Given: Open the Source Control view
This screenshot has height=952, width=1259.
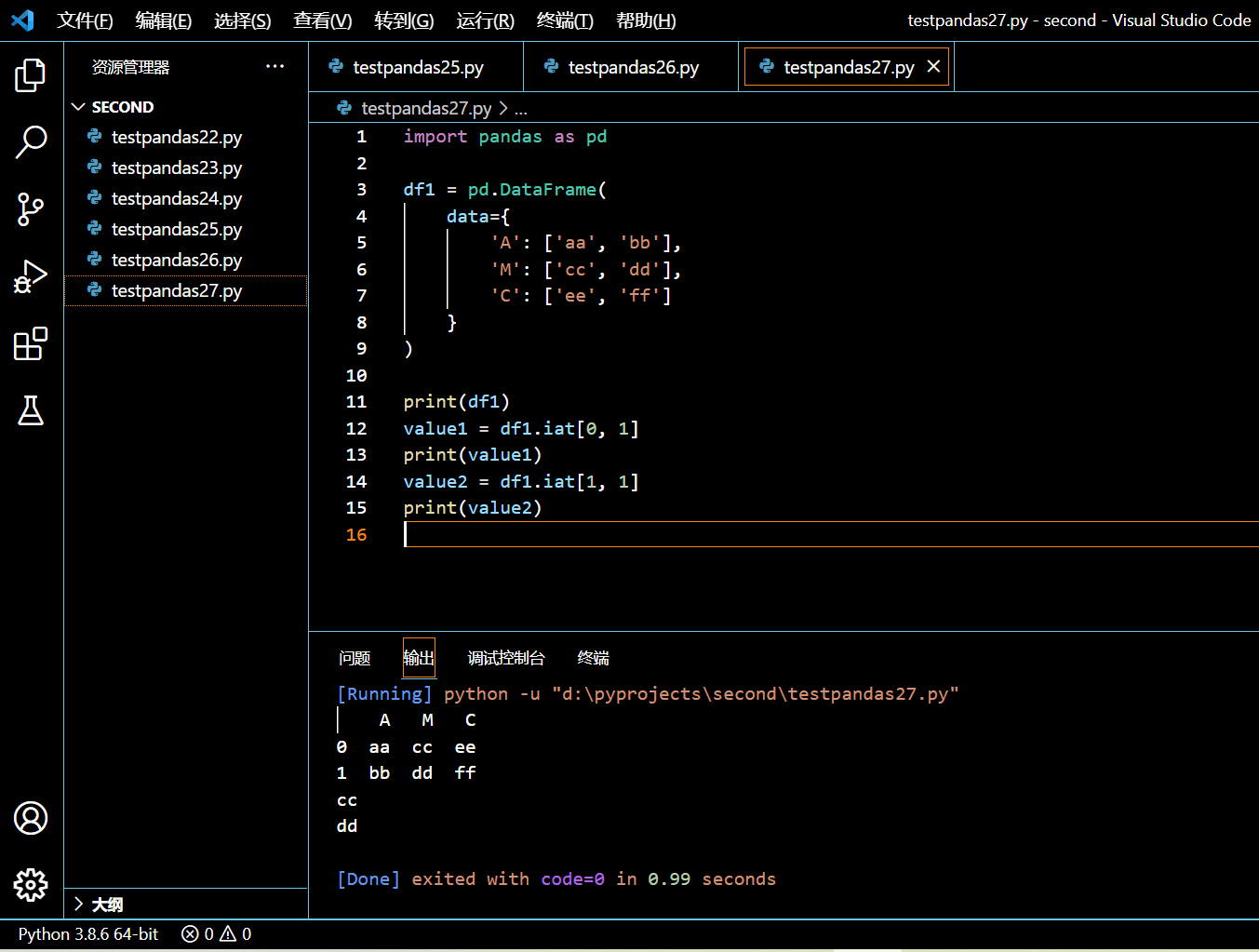Looking at the screenshot, I should point(31,209).
